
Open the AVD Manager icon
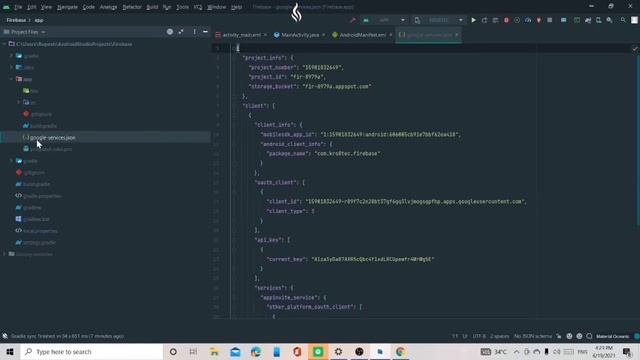[x=598, y=20]
